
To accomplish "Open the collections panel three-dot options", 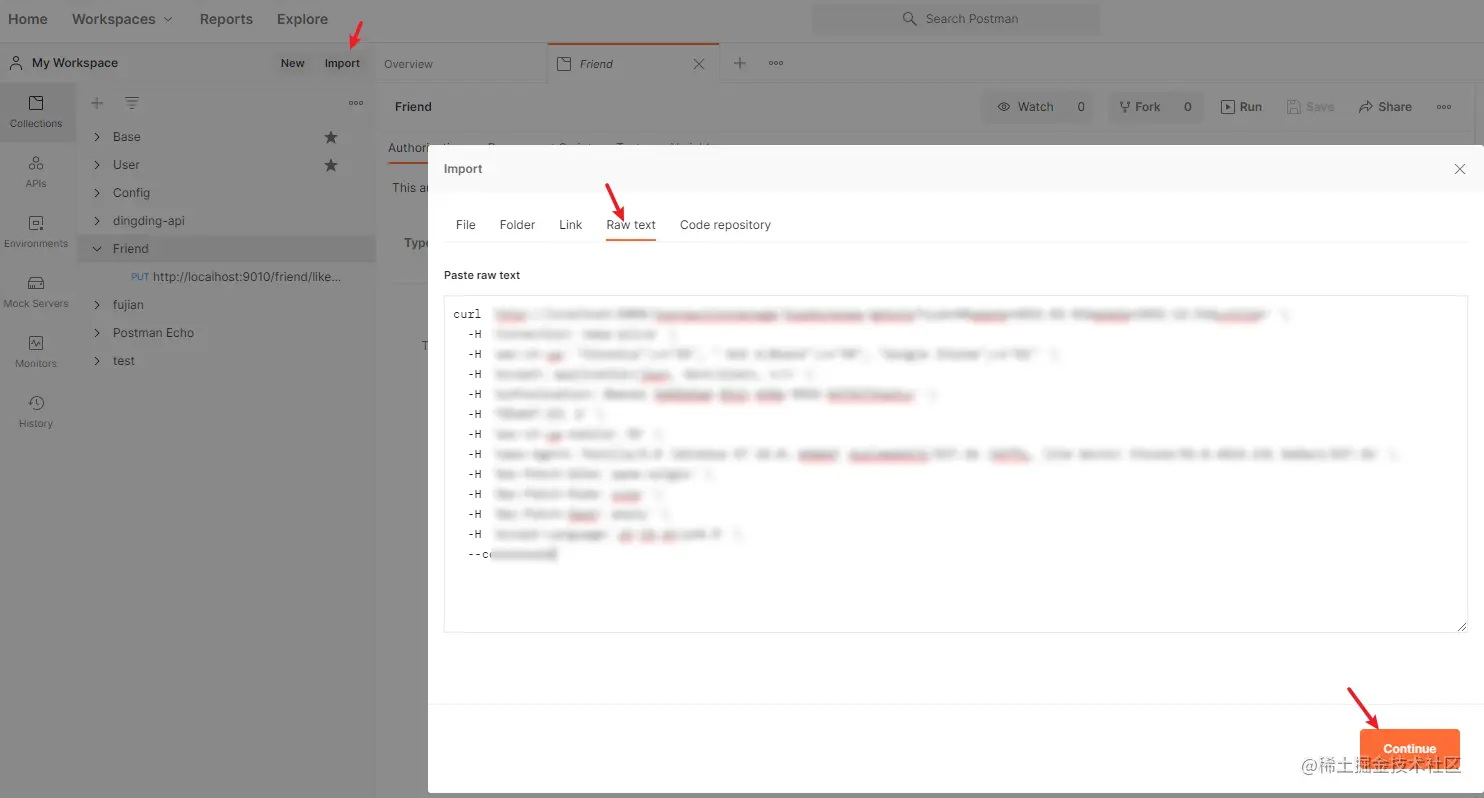I will (356, 103).
